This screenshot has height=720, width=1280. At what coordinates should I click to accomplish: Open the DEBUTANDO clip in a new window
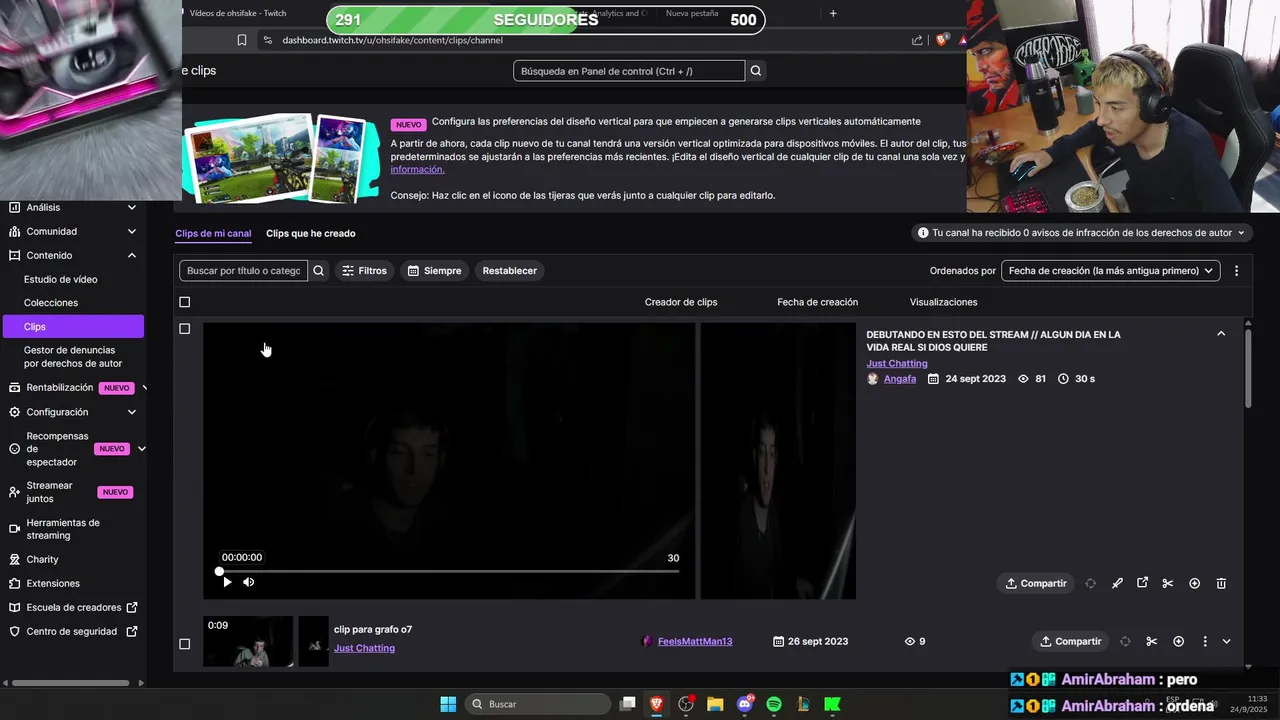(1142, 583)
